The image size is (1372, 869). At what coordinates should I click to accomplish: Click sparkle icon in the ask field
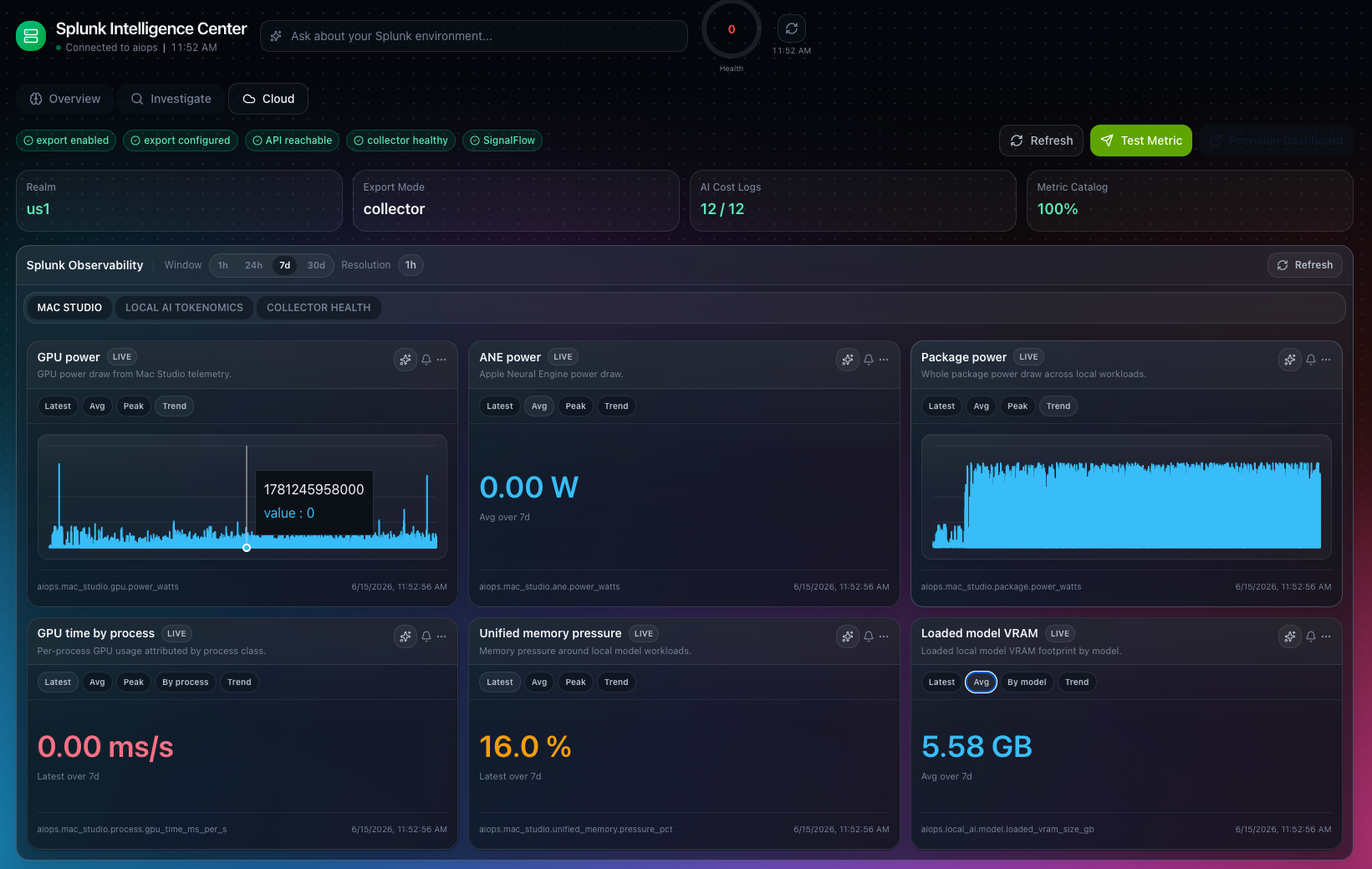(x=276, y=36)
